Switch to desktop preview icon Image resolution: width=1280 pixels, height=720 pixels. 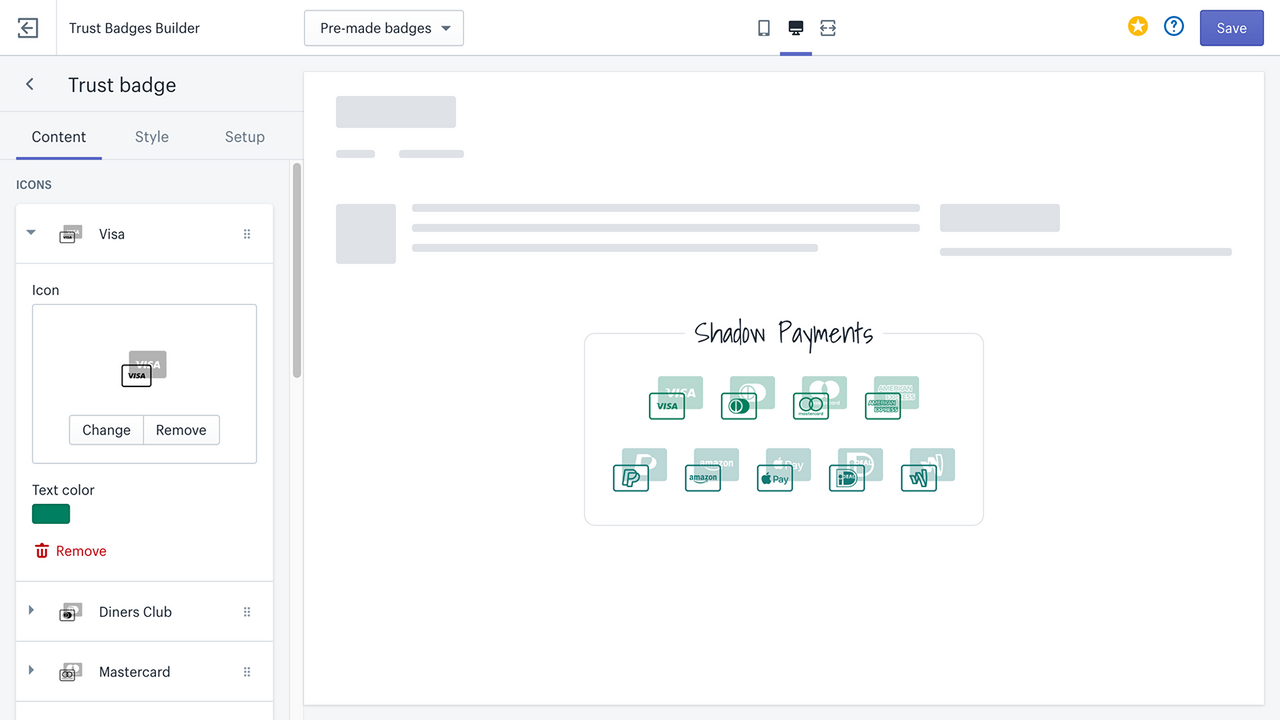[x=796, y=28]
